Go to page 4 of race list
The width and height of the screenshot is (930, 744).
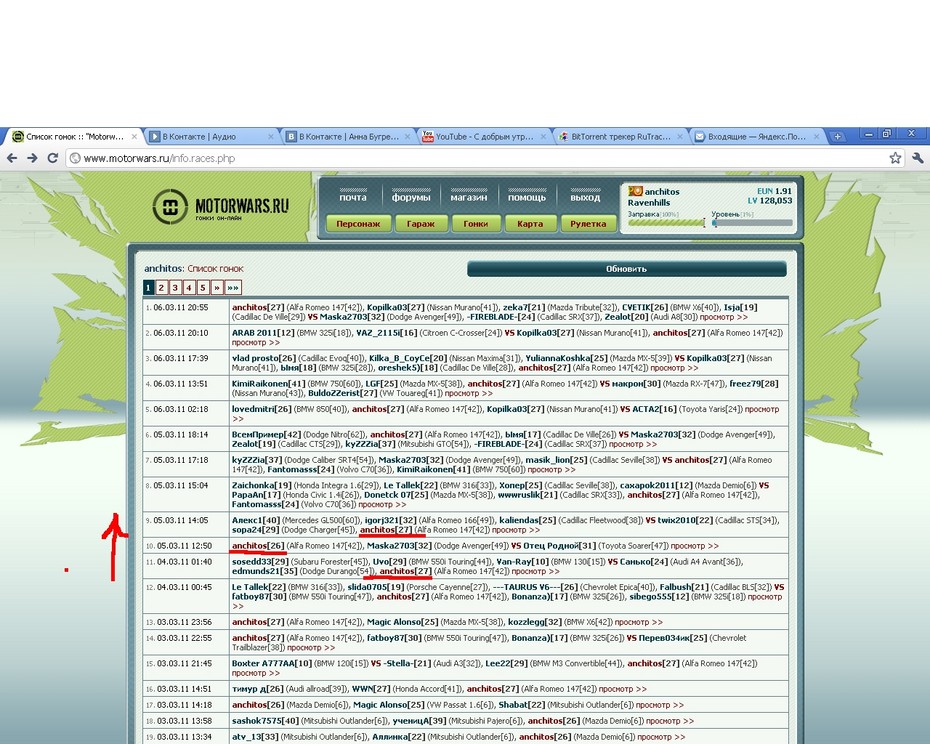point(189,288)
